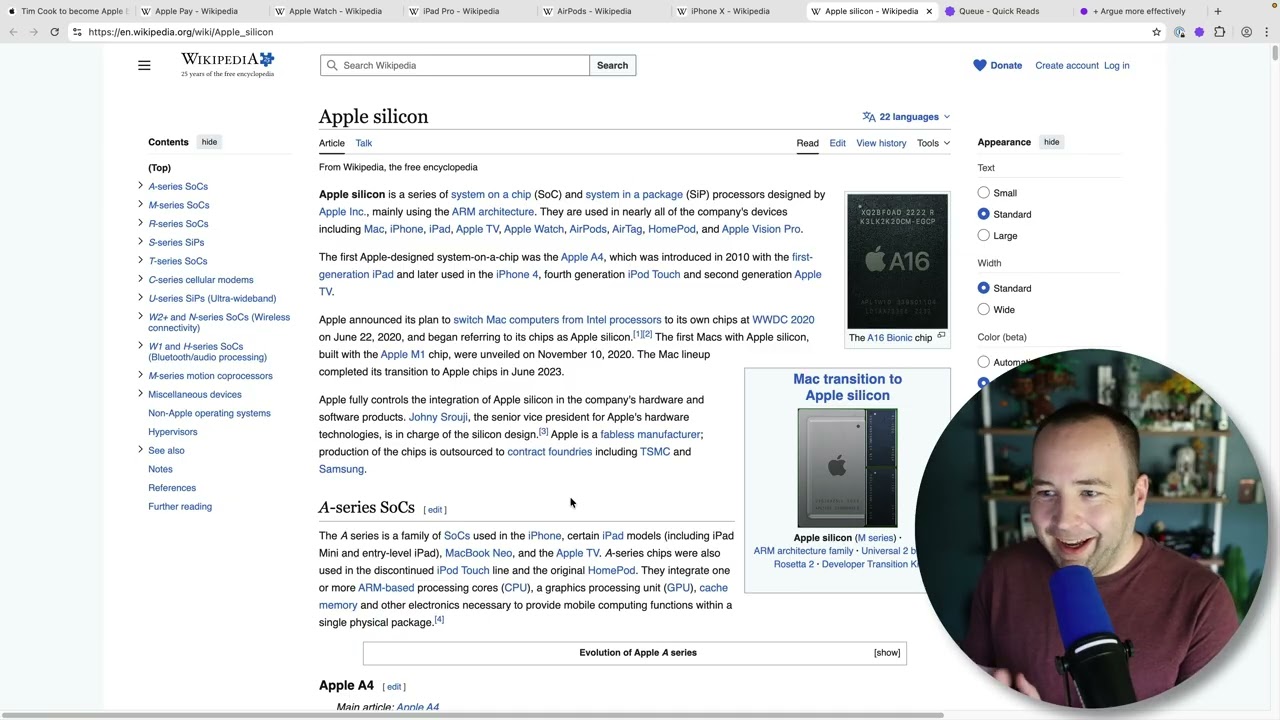This screenshot has width=1280, height=720.
Task: Expand R-series SoCs chevron in contents
Action: tap(140, 223)
